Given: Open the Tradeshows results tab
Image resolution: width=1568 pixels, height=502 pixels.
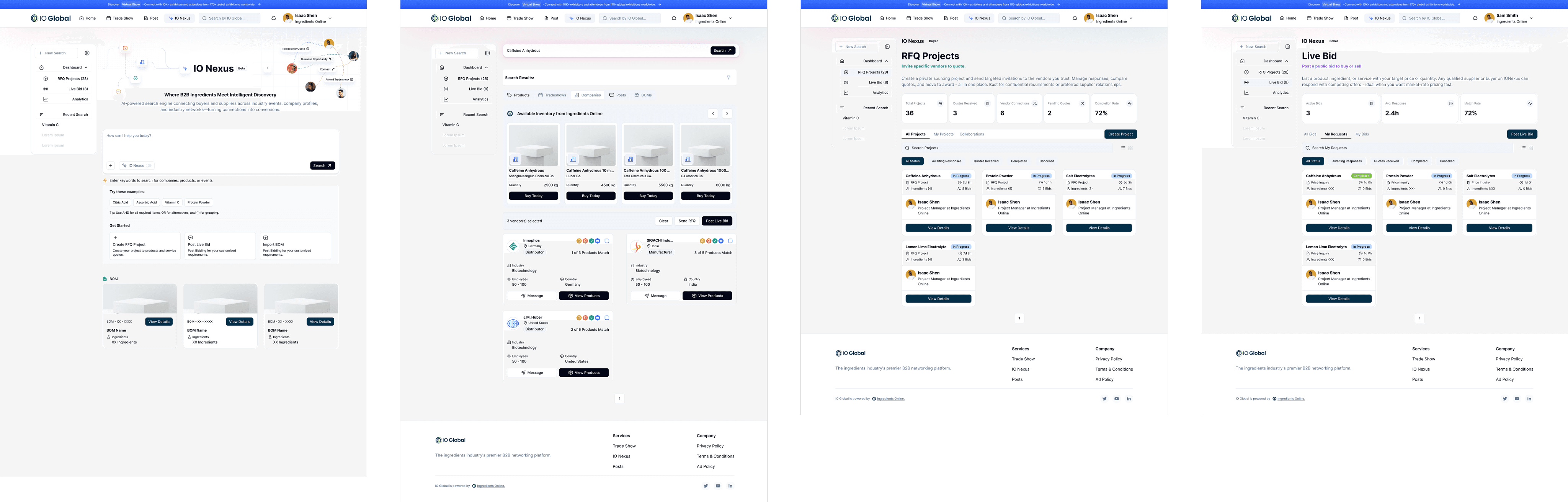Looking at the screenshot, I should (552, 95).
